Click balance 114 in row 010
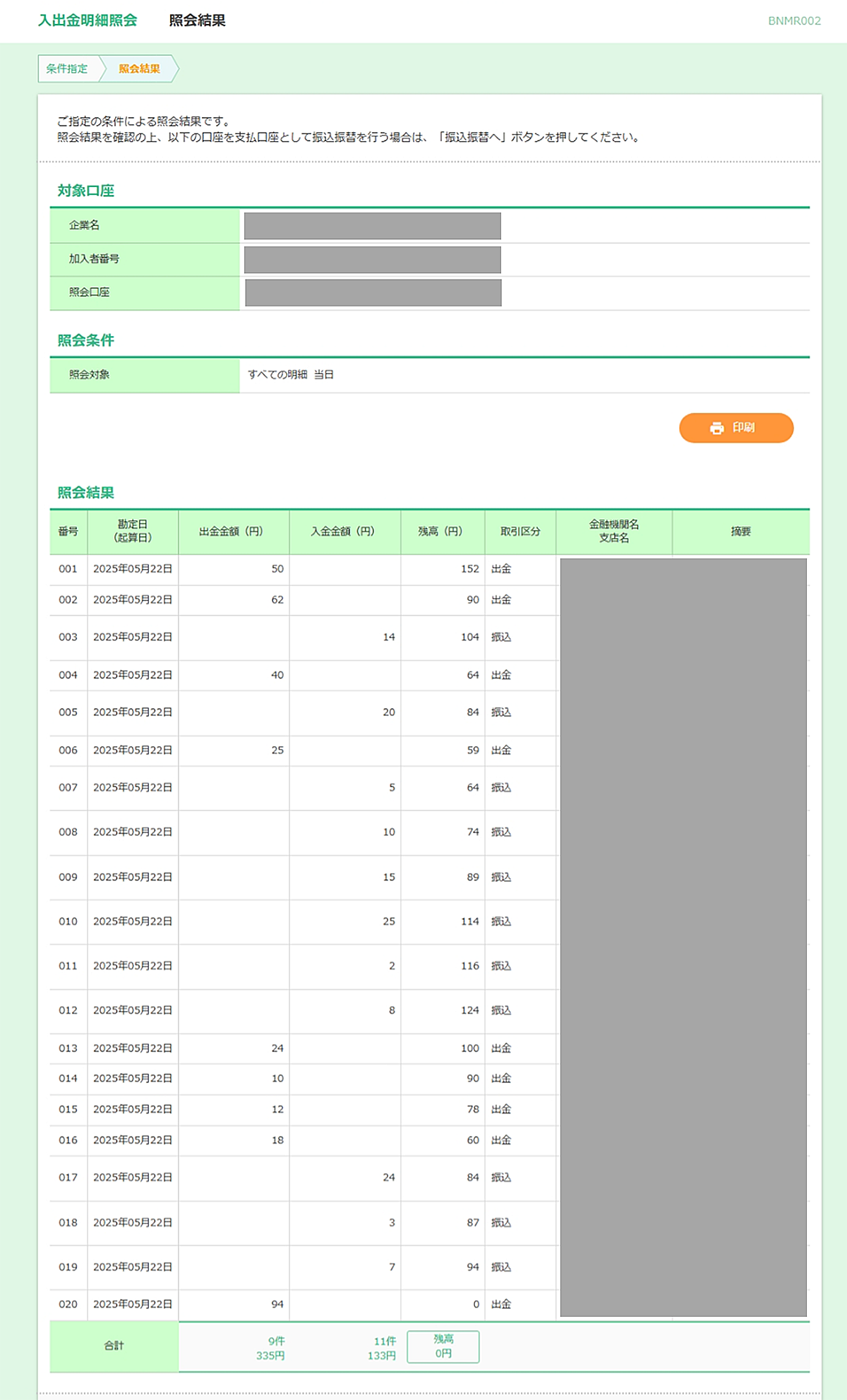847x1400 pixels. point(470,922)
